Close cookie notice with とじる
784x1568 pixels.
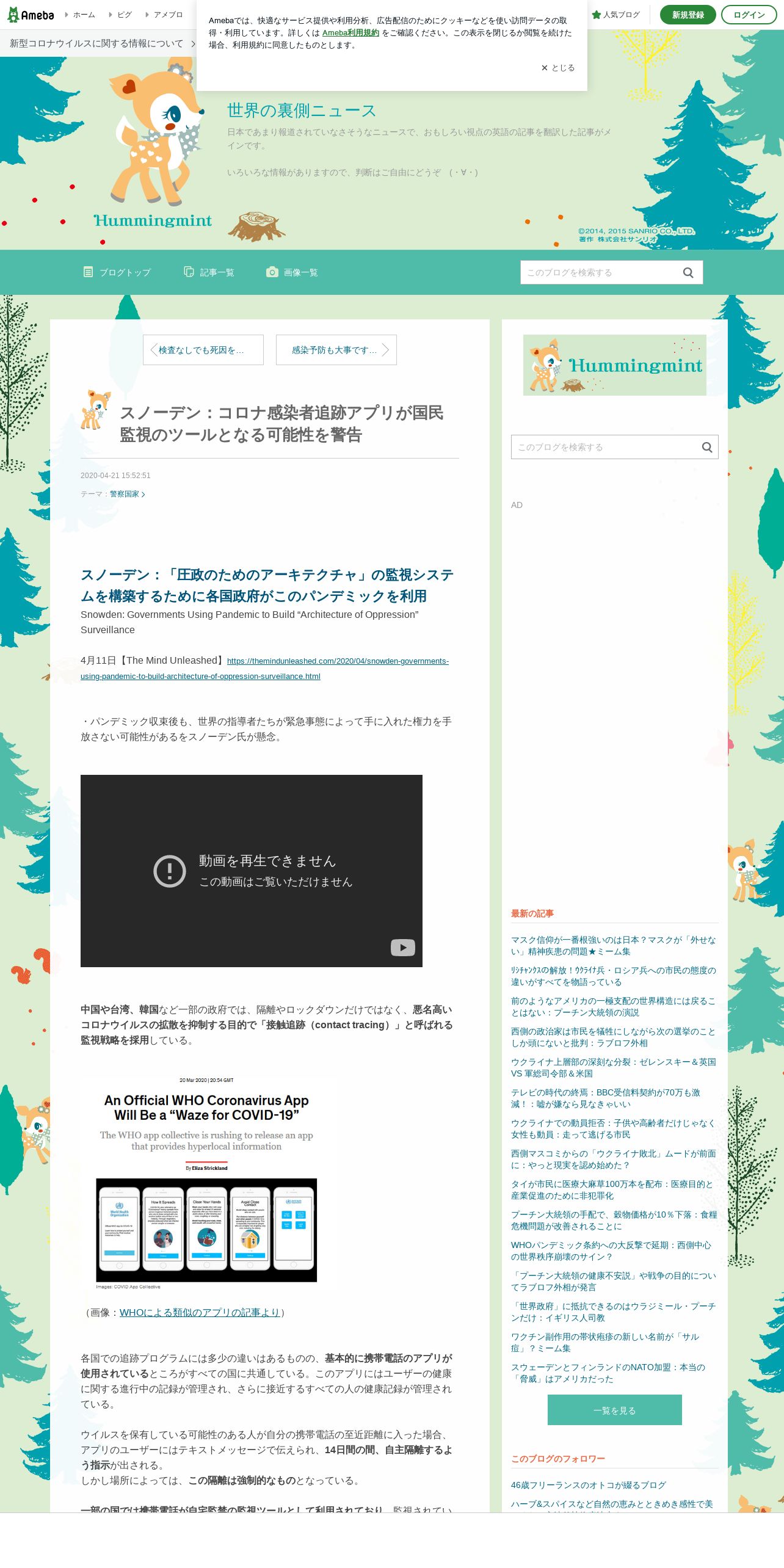point(558,68)
